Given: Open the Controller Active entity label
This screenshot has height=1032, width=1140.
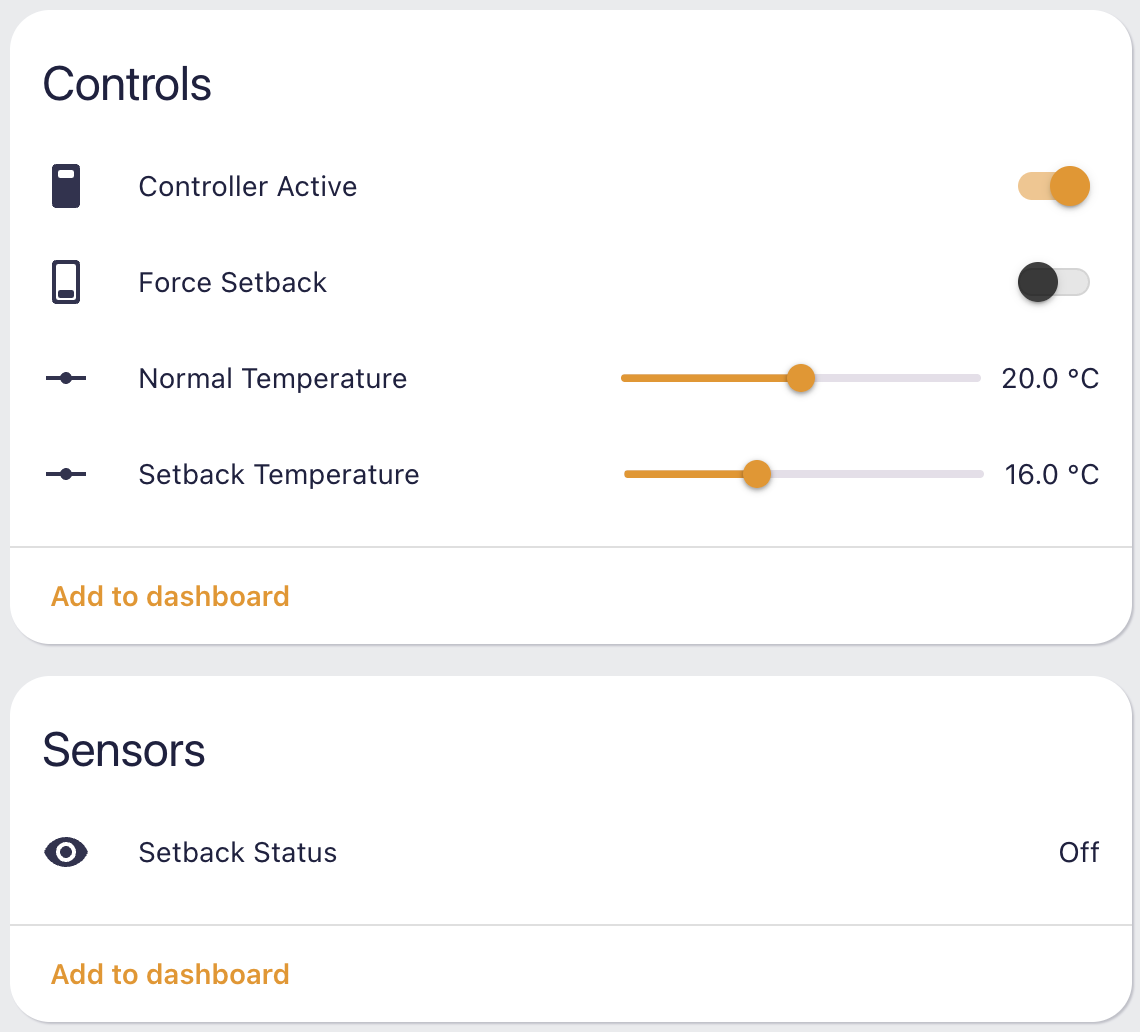Looking at the screenshot, I should [x=248, y=186].
